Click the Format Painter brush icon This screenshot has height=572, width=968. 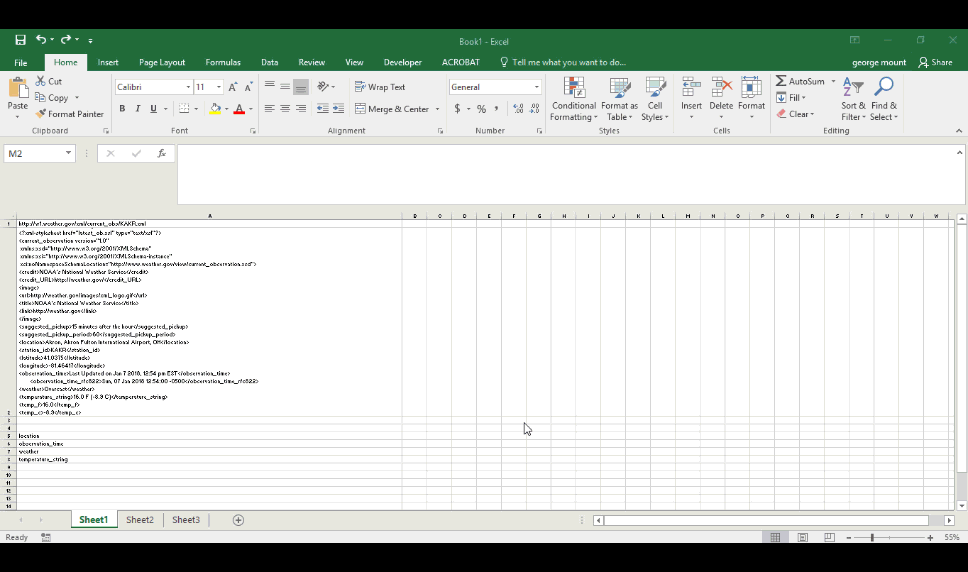41,114
